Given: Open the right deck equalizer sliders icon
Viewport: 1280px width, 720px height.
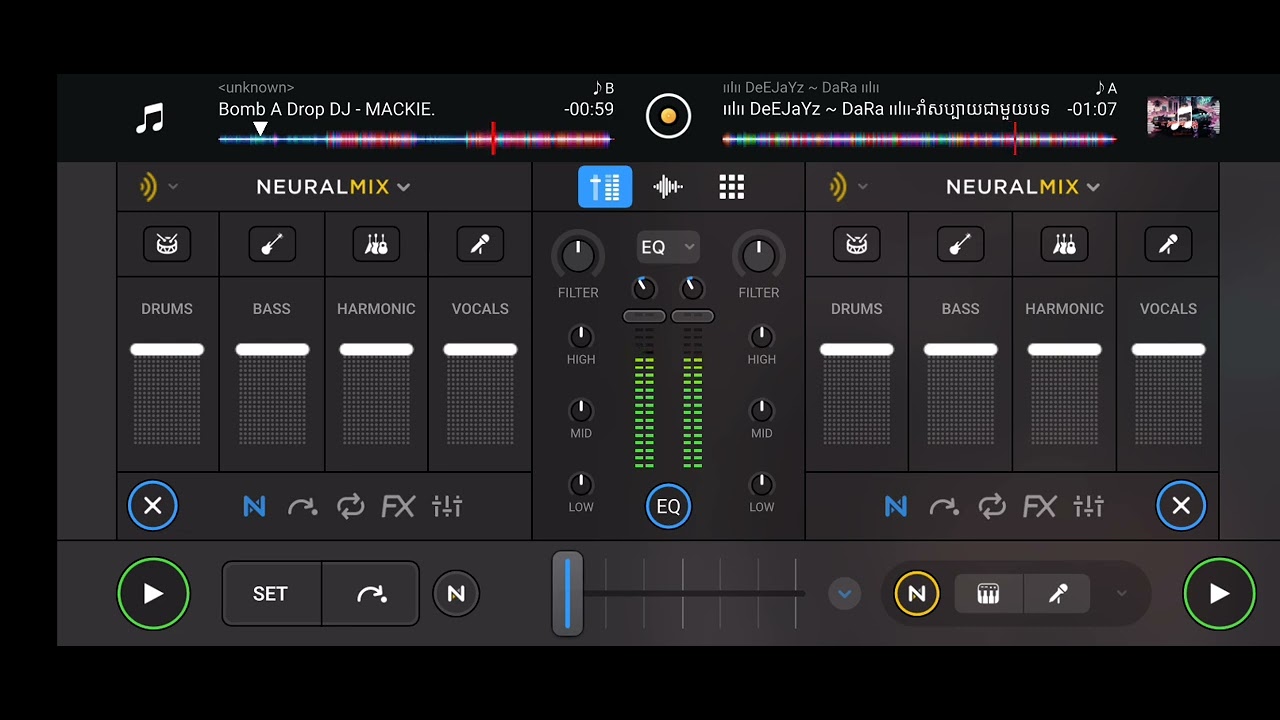Looking at the screenshot, I should (x=1089, y=507).
